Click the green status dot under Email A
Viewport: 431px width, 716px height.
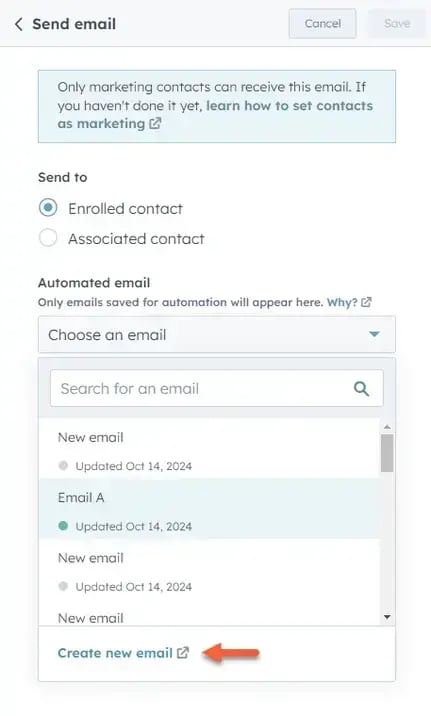coord(63,526)
